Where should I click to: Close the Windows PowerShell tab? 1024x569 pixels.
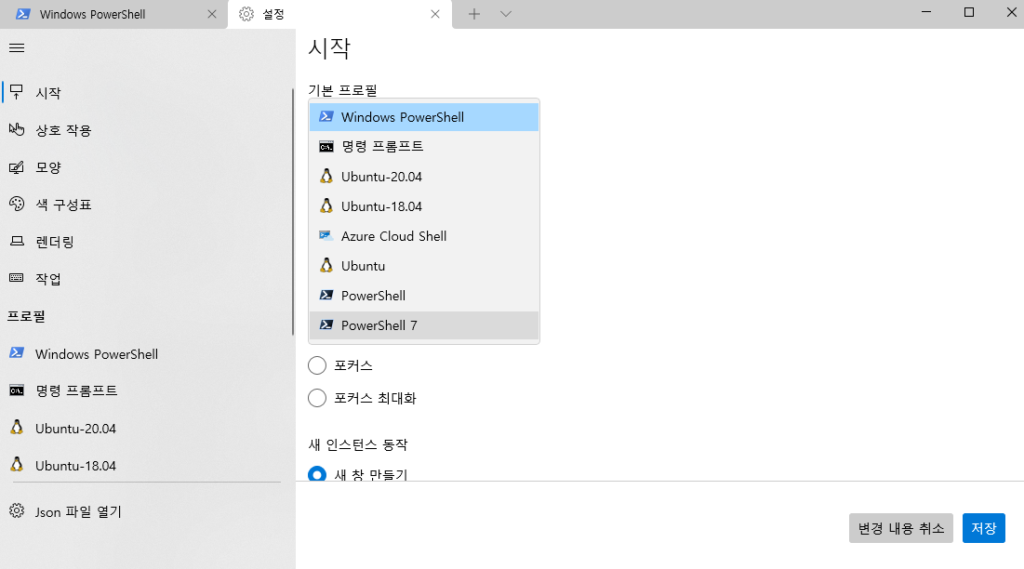(x=212, y=14)
